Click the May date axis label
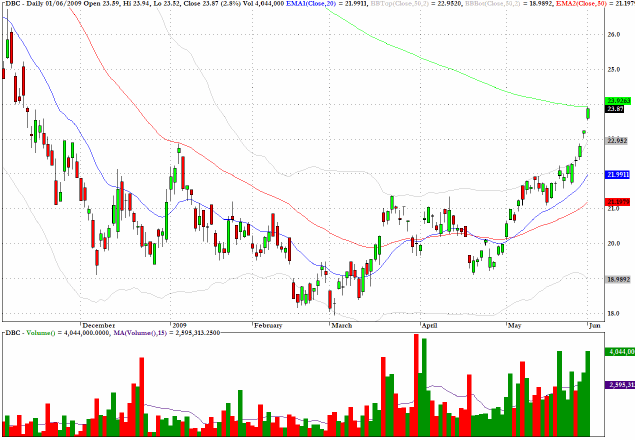 (515, 325)
